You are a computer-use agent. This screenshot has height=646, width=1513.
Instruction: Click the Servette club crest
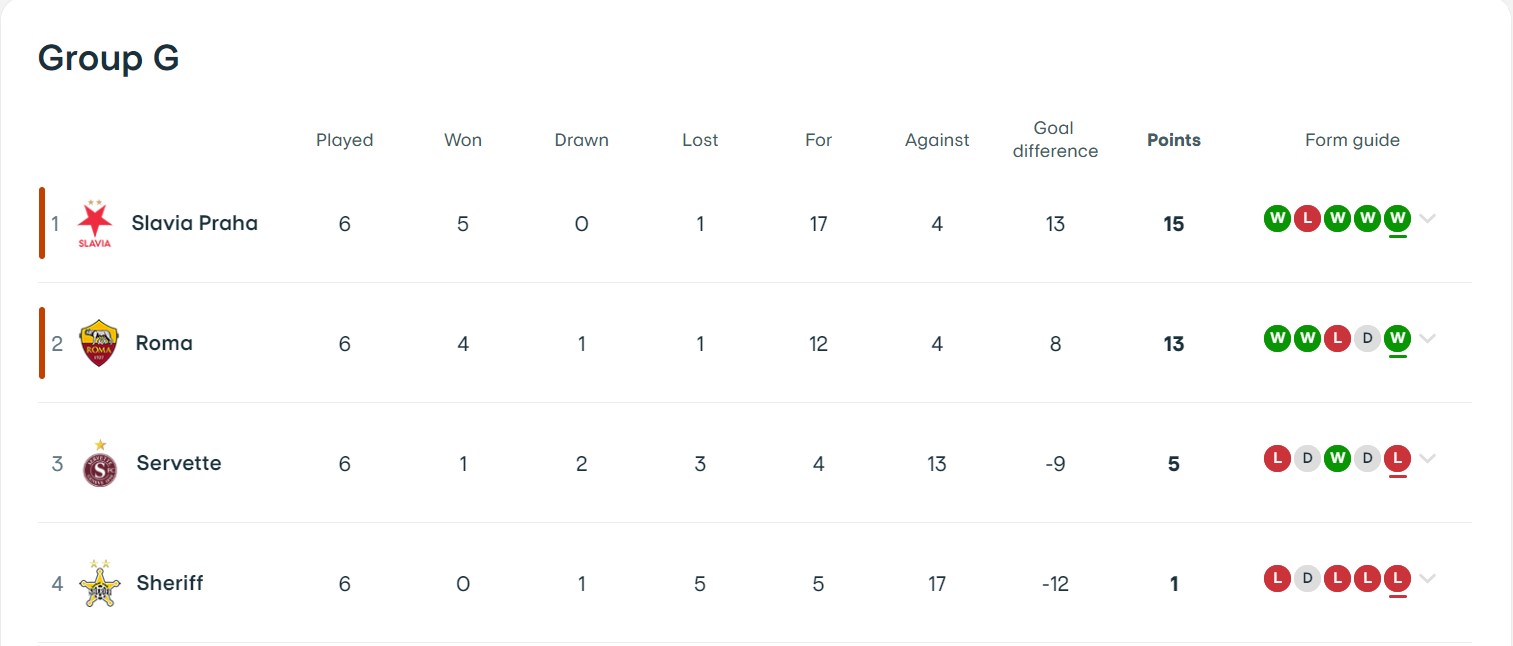pos(100,463)
